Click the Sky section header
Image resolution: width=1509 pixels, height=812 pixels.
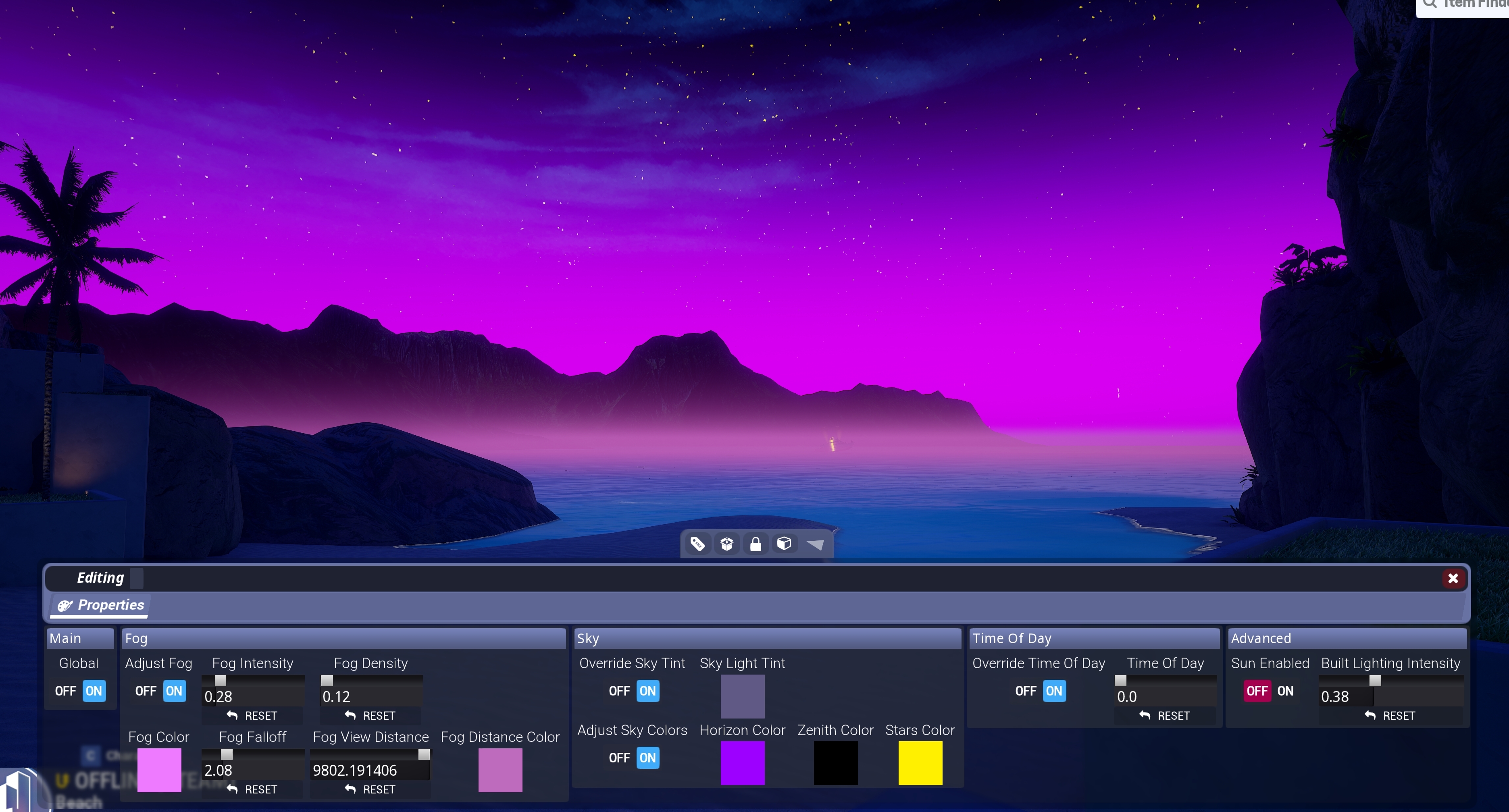click(767, 638)
